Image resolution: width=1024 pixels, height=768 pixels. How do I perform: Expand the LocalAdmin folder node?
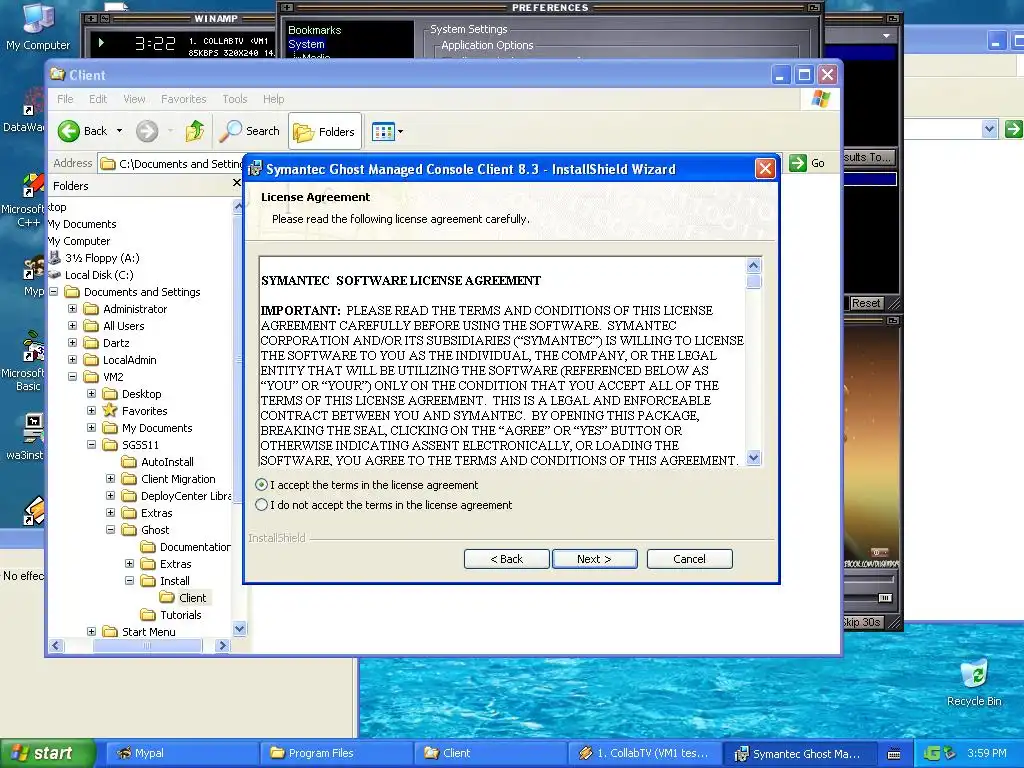click(72, 360)
